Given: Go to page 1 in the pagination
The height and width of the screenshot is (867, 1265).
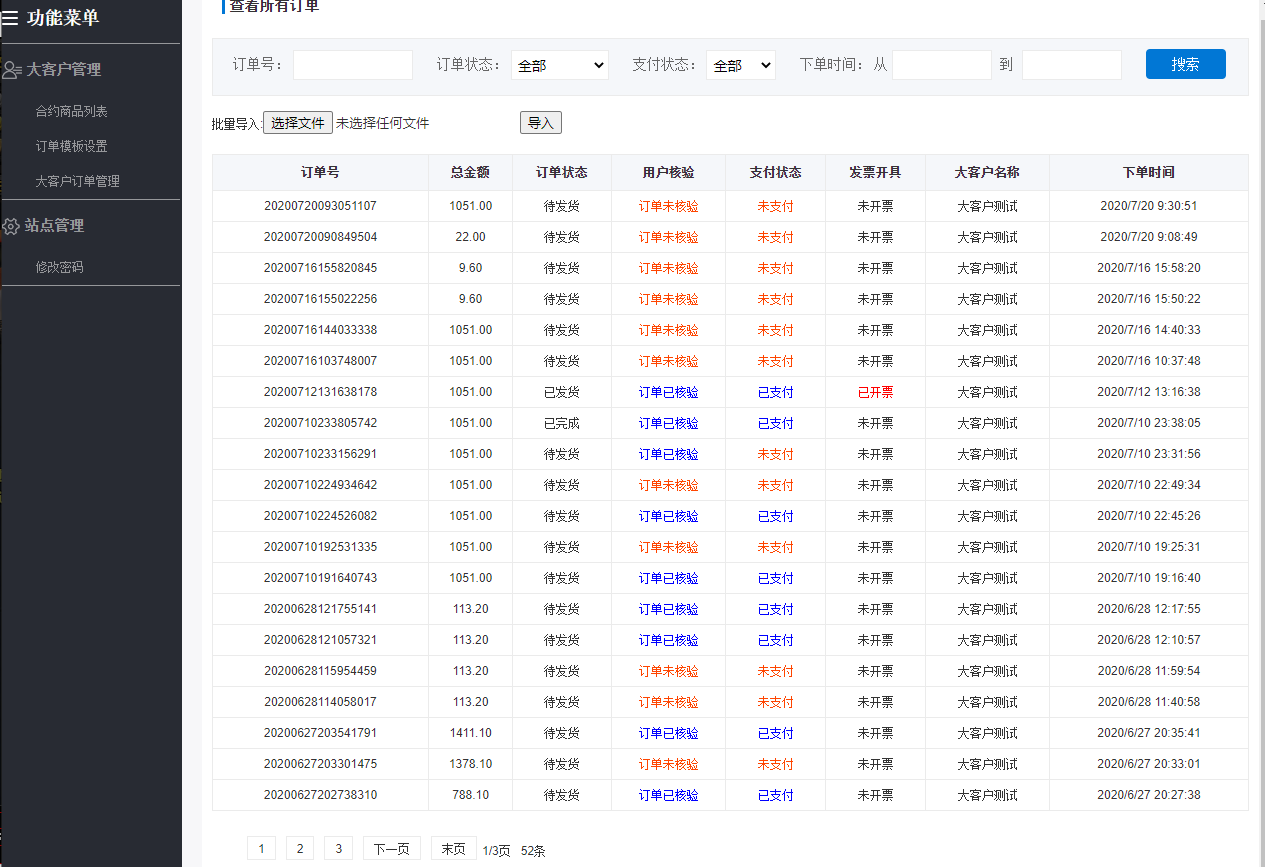Looking at the screenshot, I should (261, 848).
